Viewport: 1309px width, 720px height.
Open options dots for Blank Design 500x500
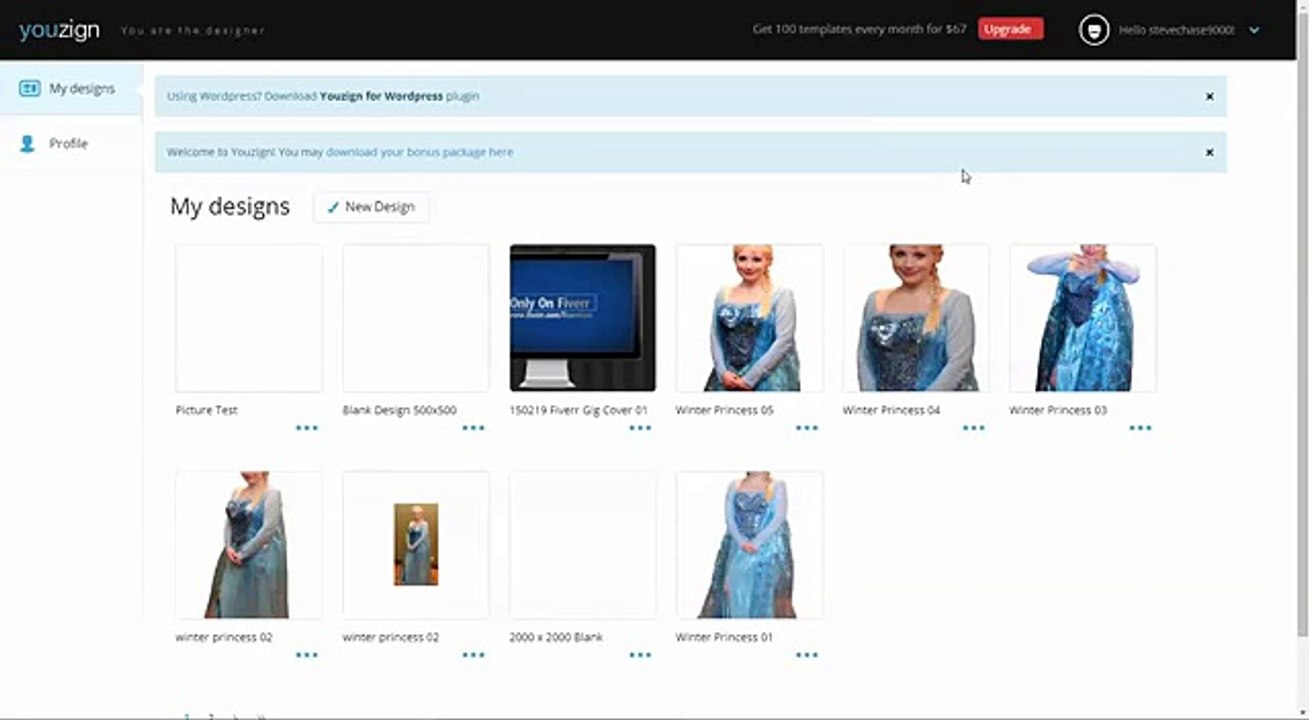point(473,428)
